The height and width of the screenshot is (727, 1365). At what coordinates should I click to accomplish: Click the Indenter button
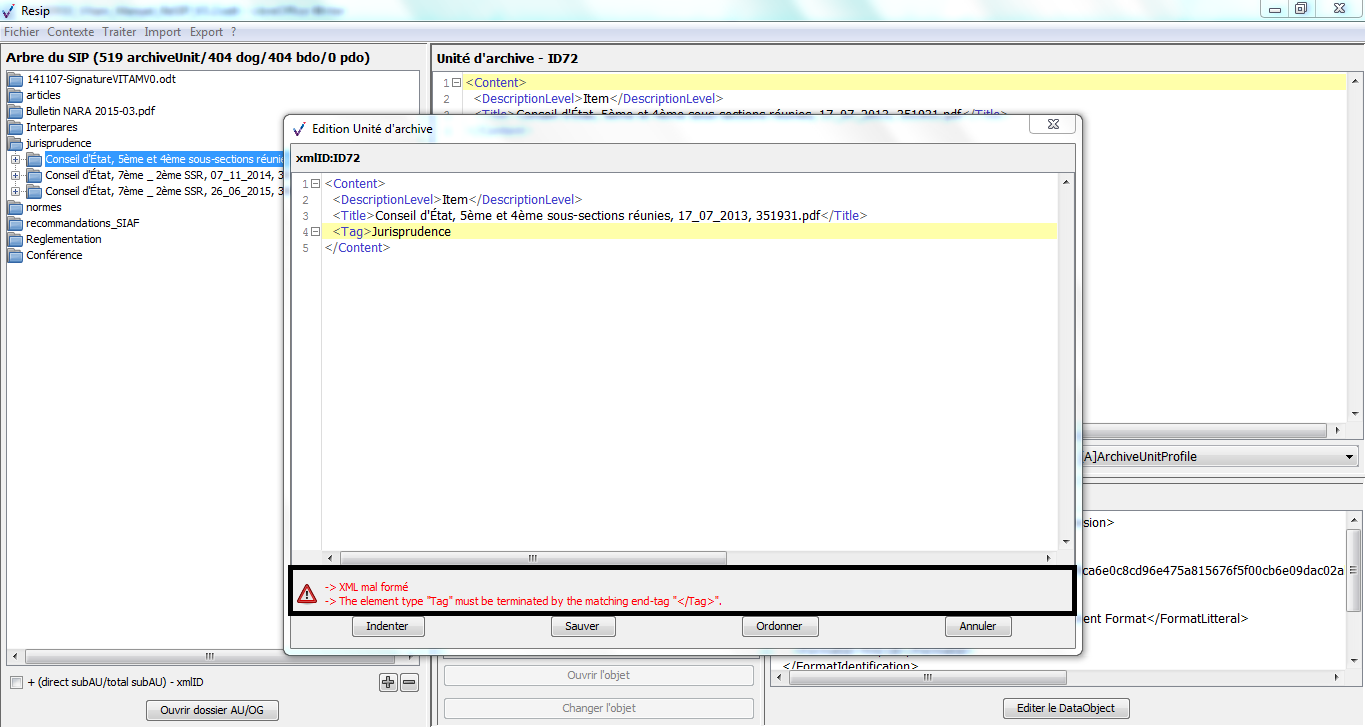pyautogui.click(x=388, y=626)
